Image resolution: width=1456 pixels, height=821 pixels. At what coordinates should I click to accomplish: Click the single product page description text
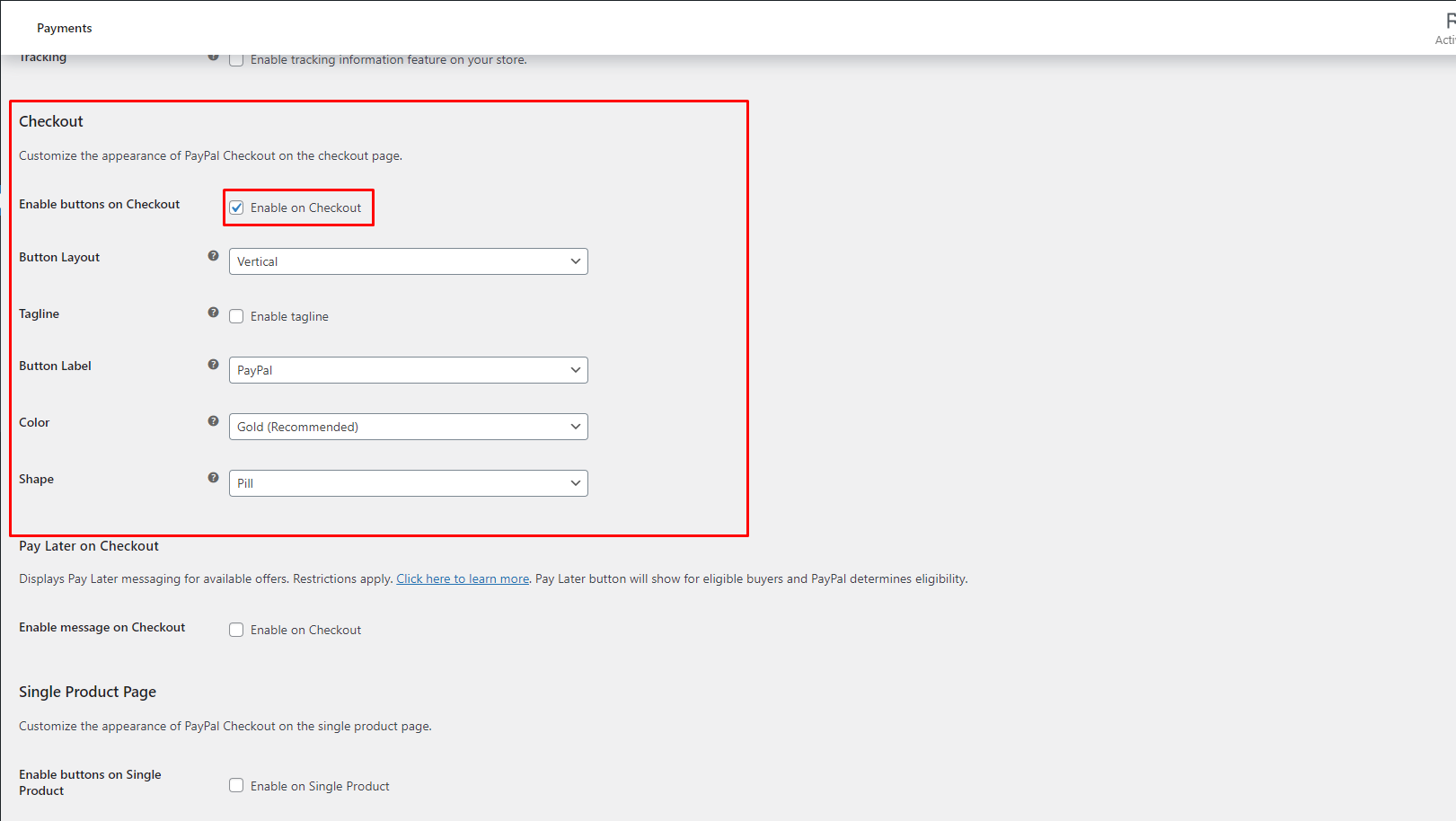(x=225, y=726)
